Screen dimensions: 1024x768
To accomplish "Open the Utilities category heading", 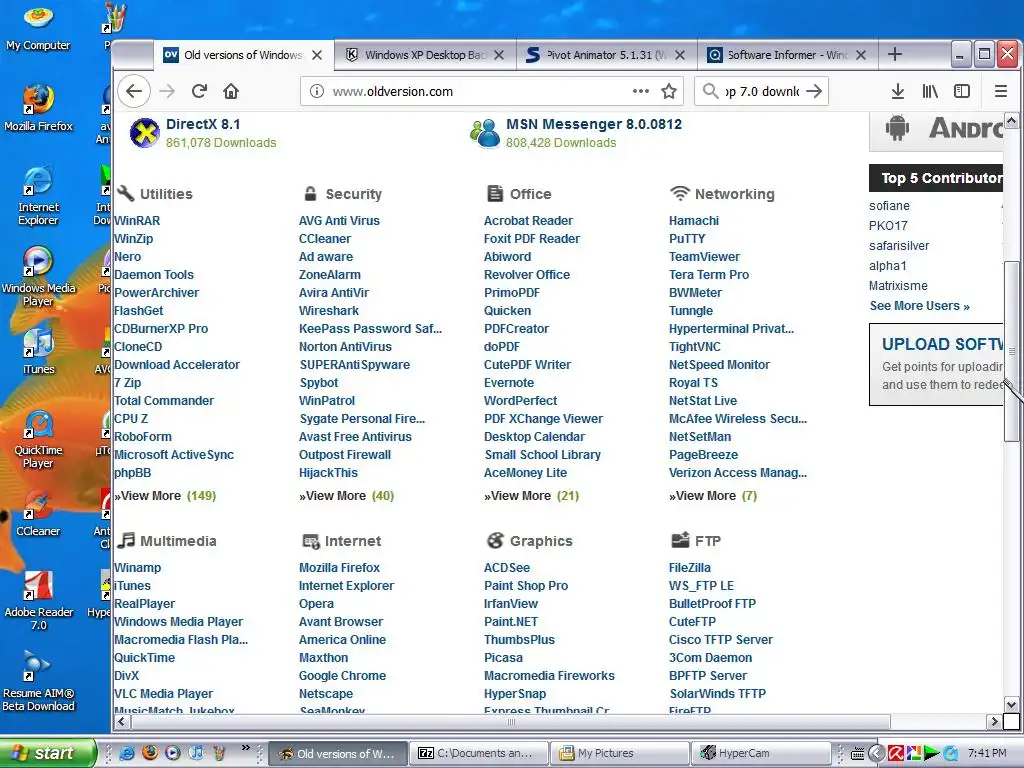I will 166,194.
